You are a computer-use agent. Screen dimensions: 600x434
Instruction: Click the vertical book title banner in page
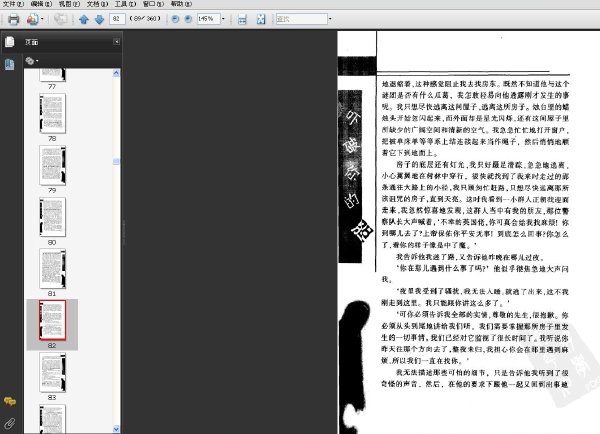[350, 176]
